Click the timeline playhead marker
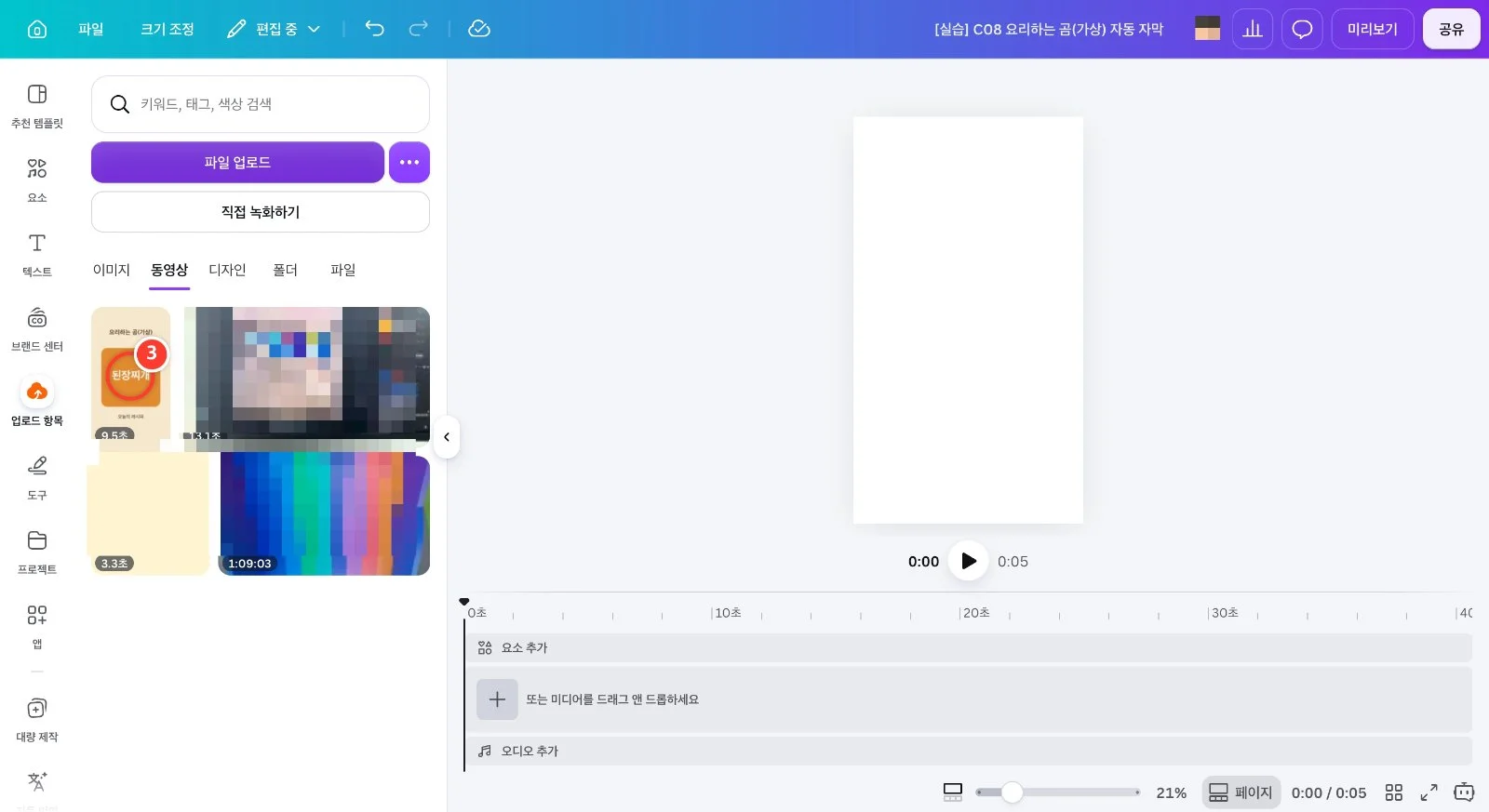Screen dimensions: 1489x812 (x=464, y=603)
